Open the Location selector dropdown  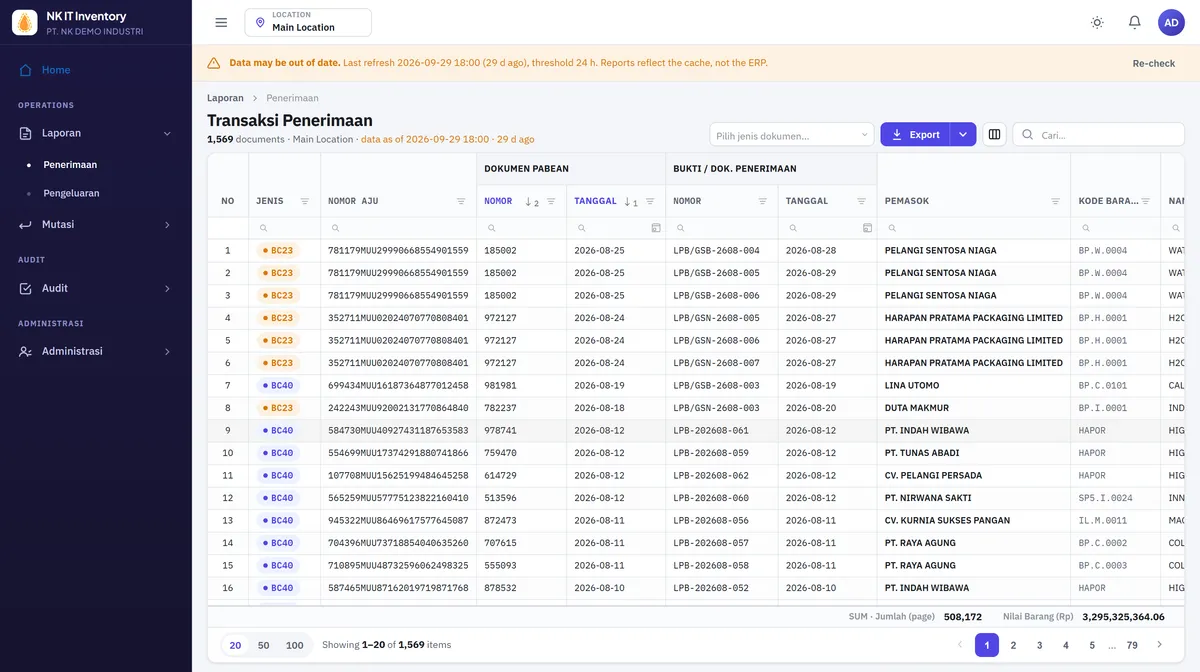tap(308, 22)
